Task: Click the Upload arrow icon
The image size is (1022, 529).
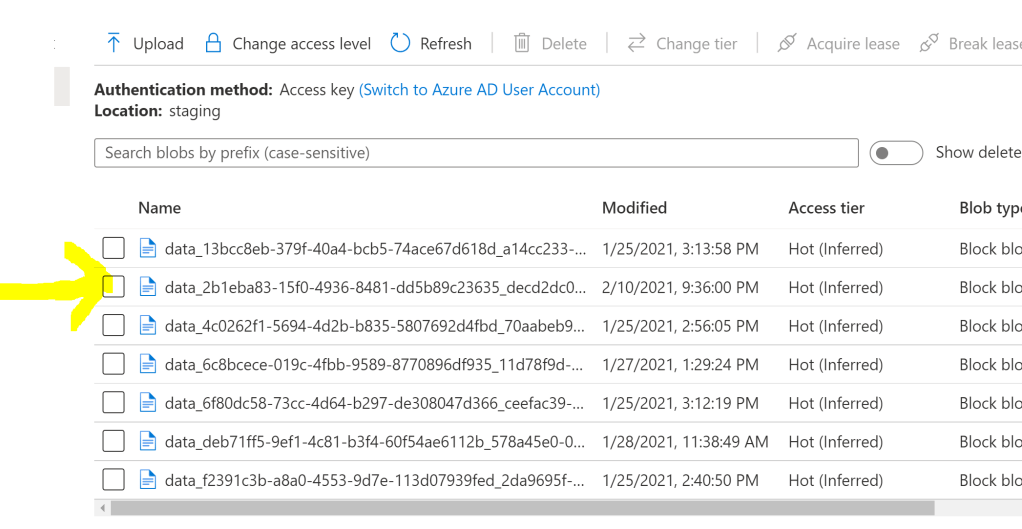Action: pos(113,43)
